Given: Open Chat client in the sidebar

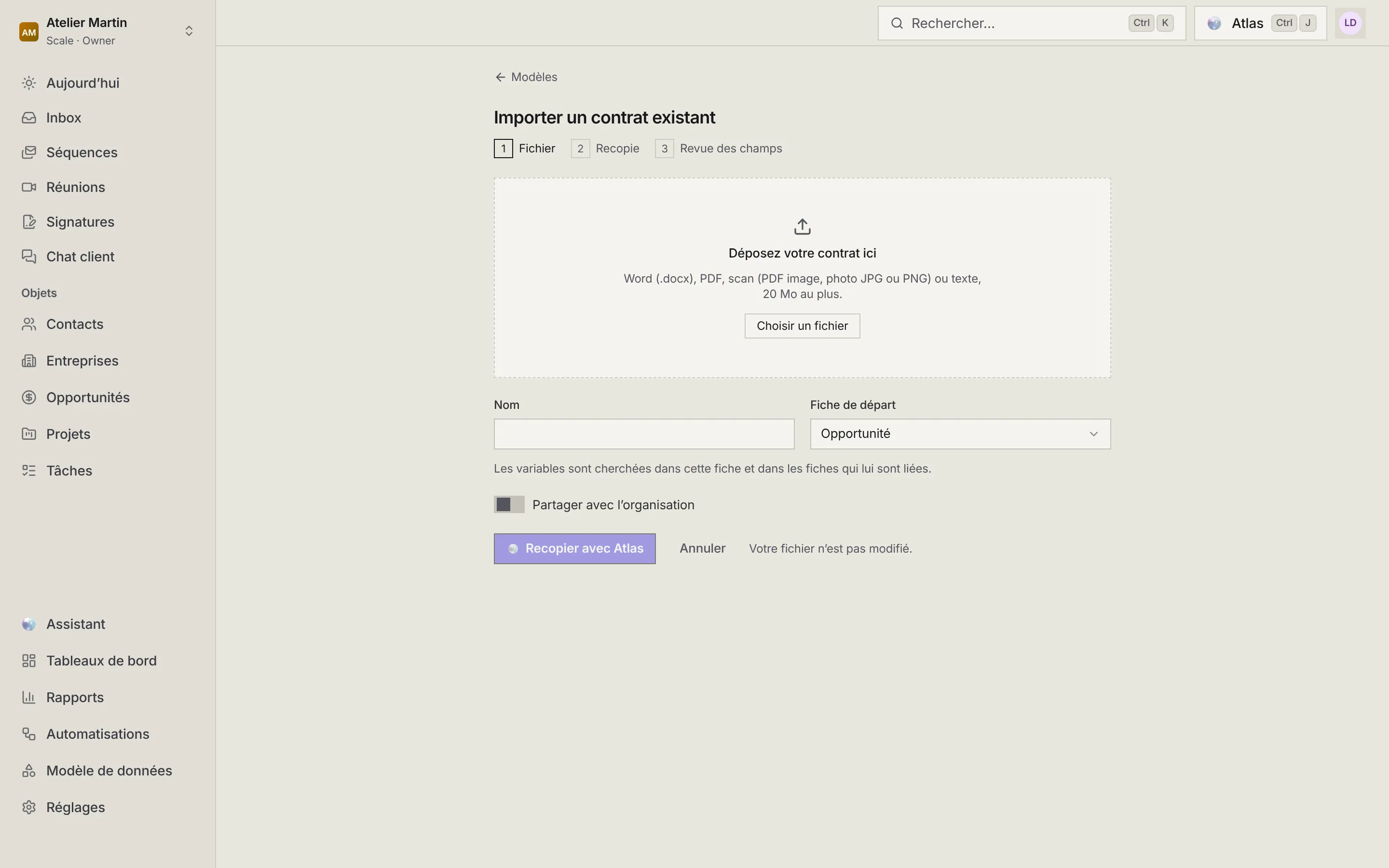Looking at the screenshot, I should click(x=108, y=257).
